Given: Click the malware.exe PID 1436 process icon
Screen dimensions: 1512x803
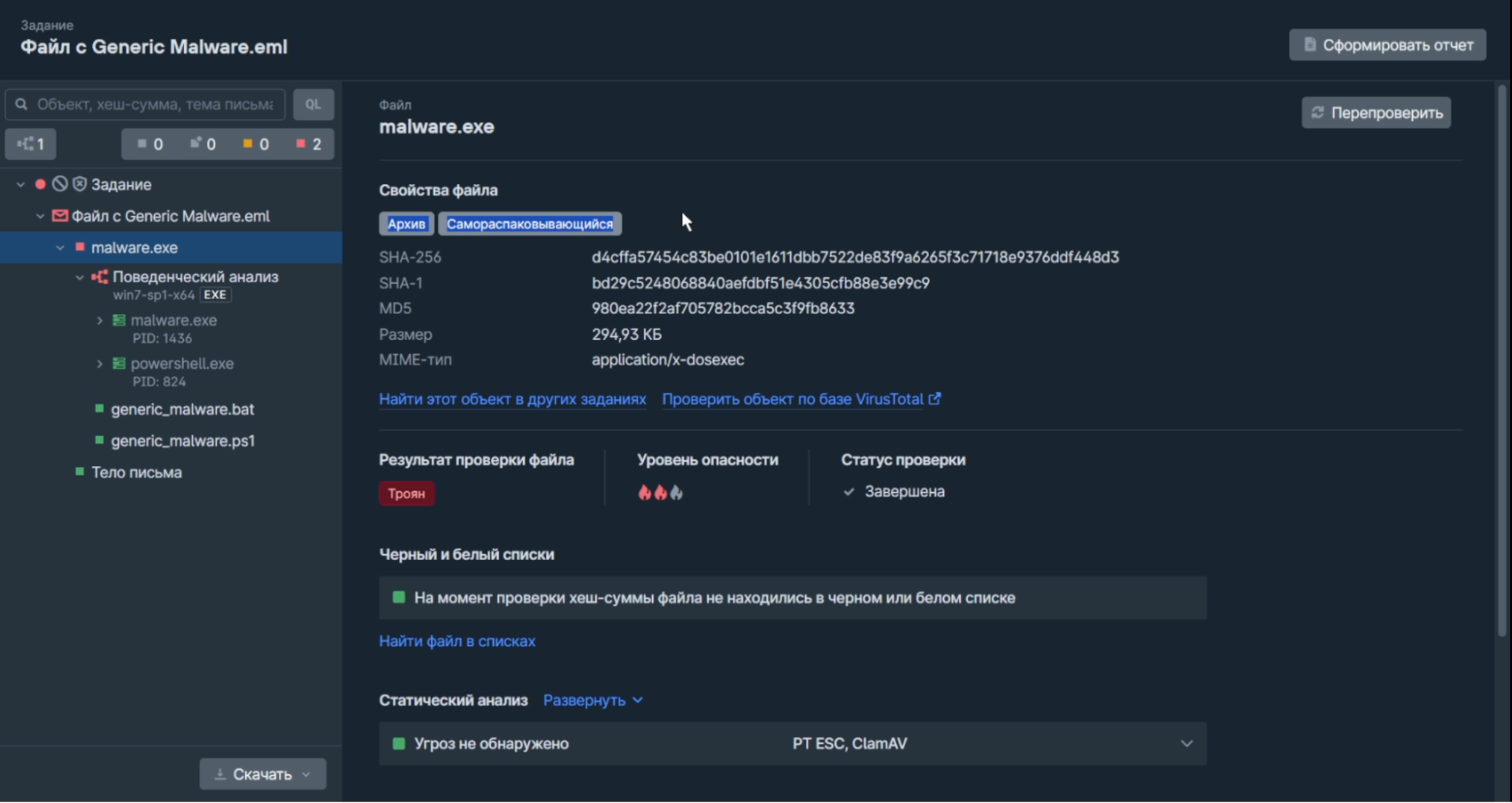Looking at the screenshot, I should coord(119,321).
